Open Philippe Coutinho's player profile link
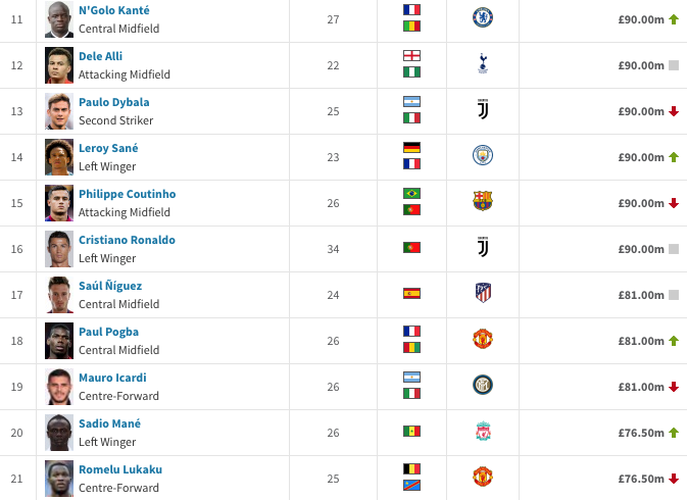 pyautogui.click(x=127, y=194)
